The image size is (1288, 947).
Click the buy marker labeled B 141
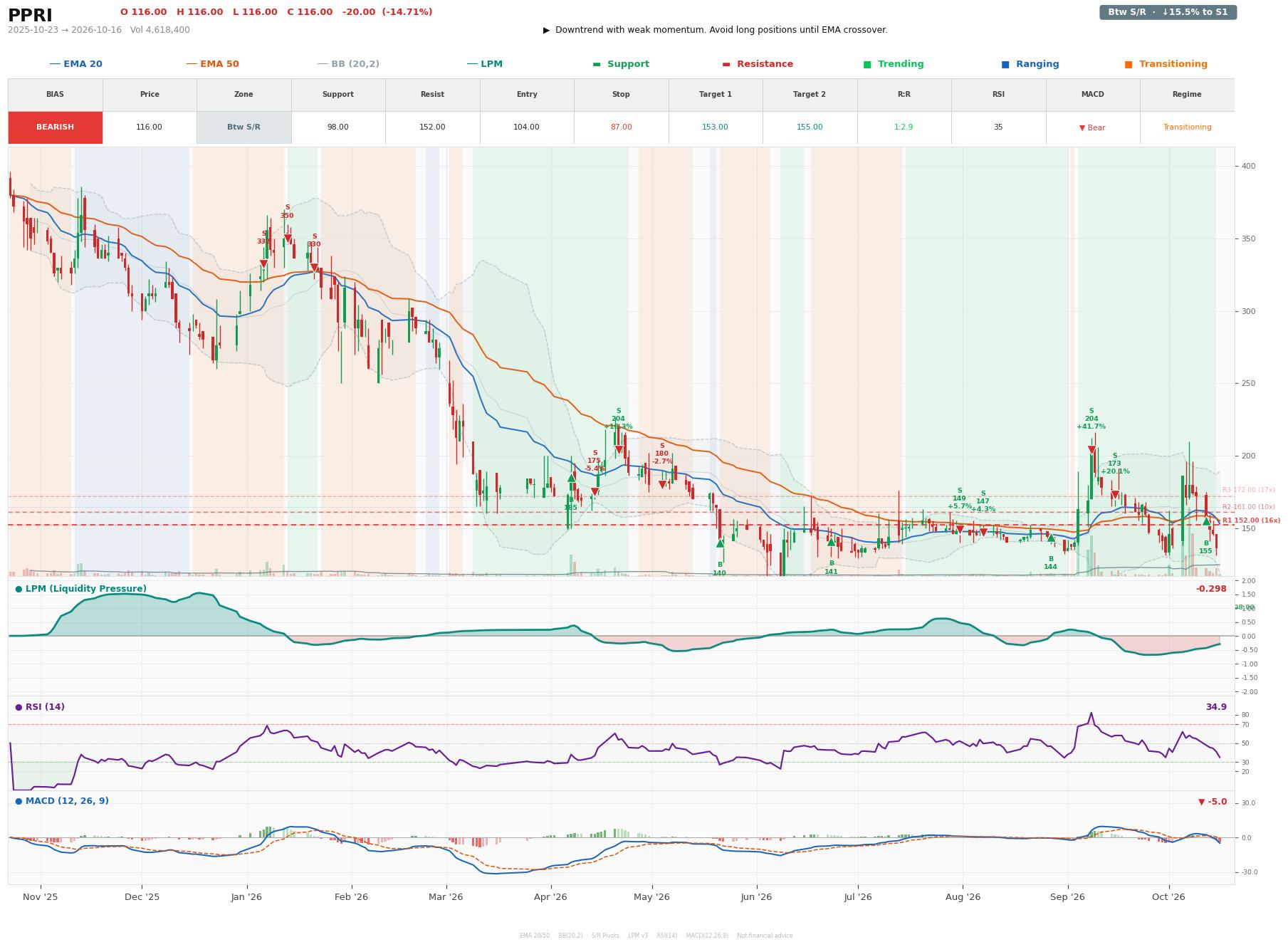tap(831, 542)
